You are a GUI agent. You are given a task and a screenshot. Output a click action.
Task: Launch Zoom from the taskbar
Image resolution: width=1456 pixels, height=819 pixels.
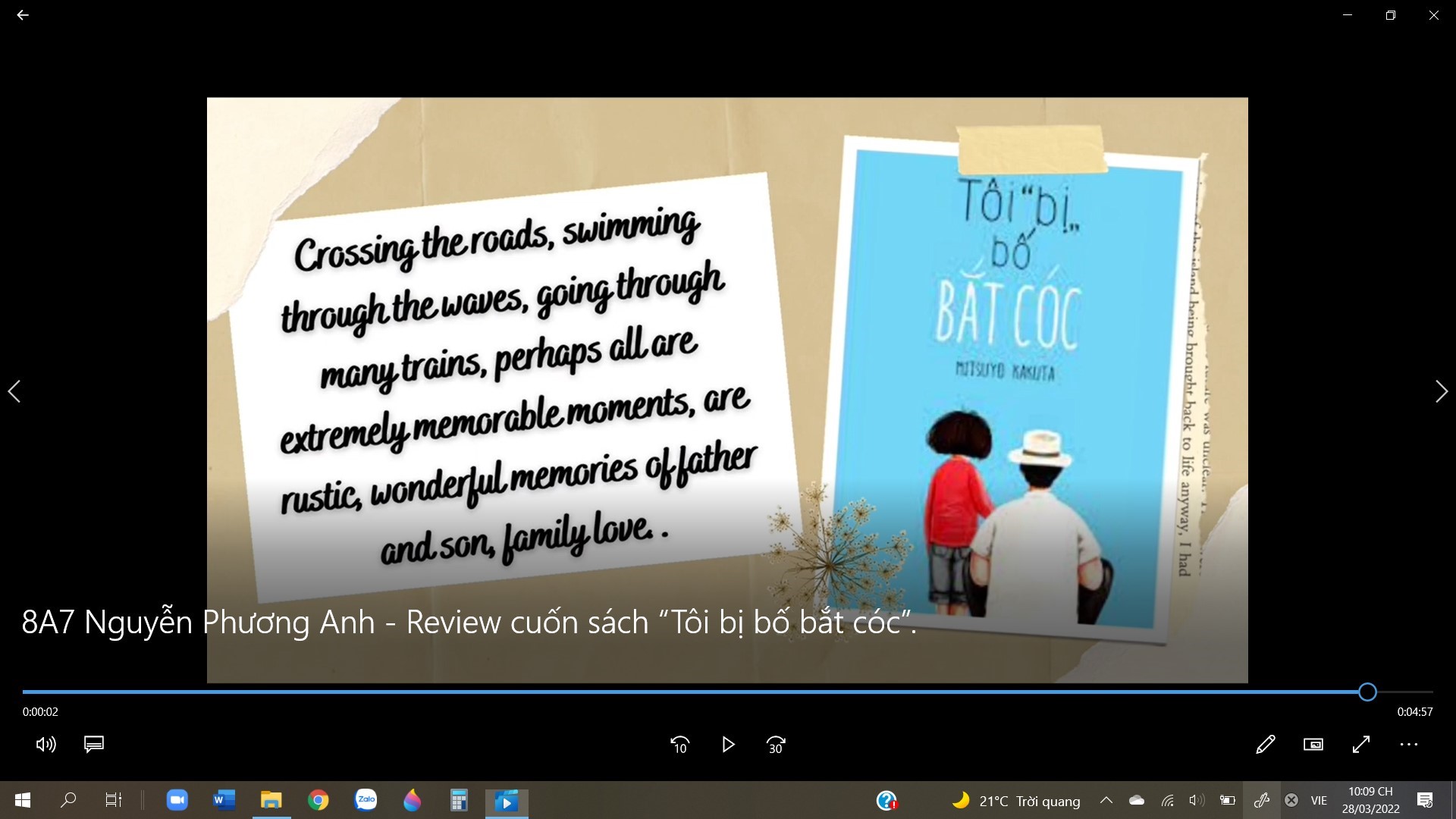[x=177, y=800]
